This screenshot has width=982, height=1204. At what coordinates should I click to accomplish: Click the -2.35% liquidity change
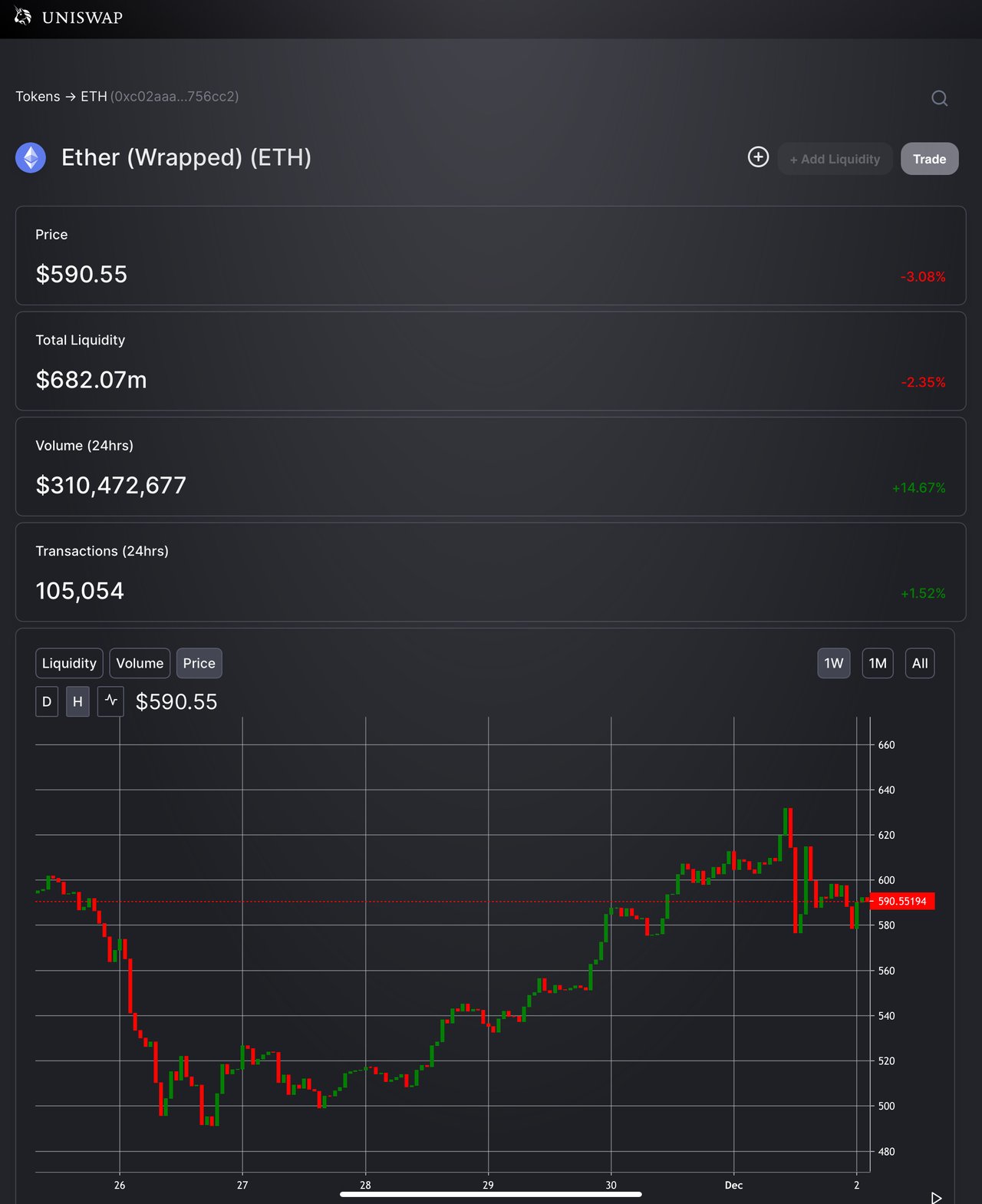(923, 382)
